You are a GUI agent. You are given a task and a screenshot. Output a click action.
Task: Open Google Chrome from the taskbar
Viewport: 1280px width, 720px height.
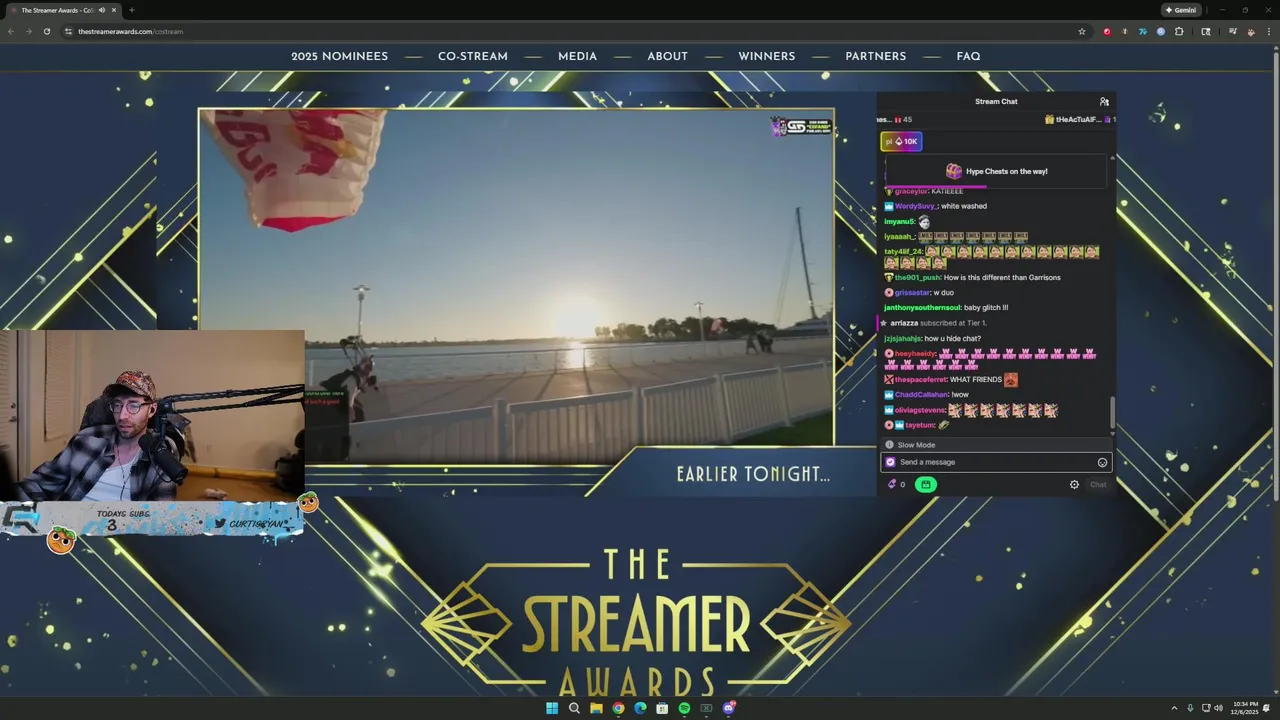coord(618,708)
